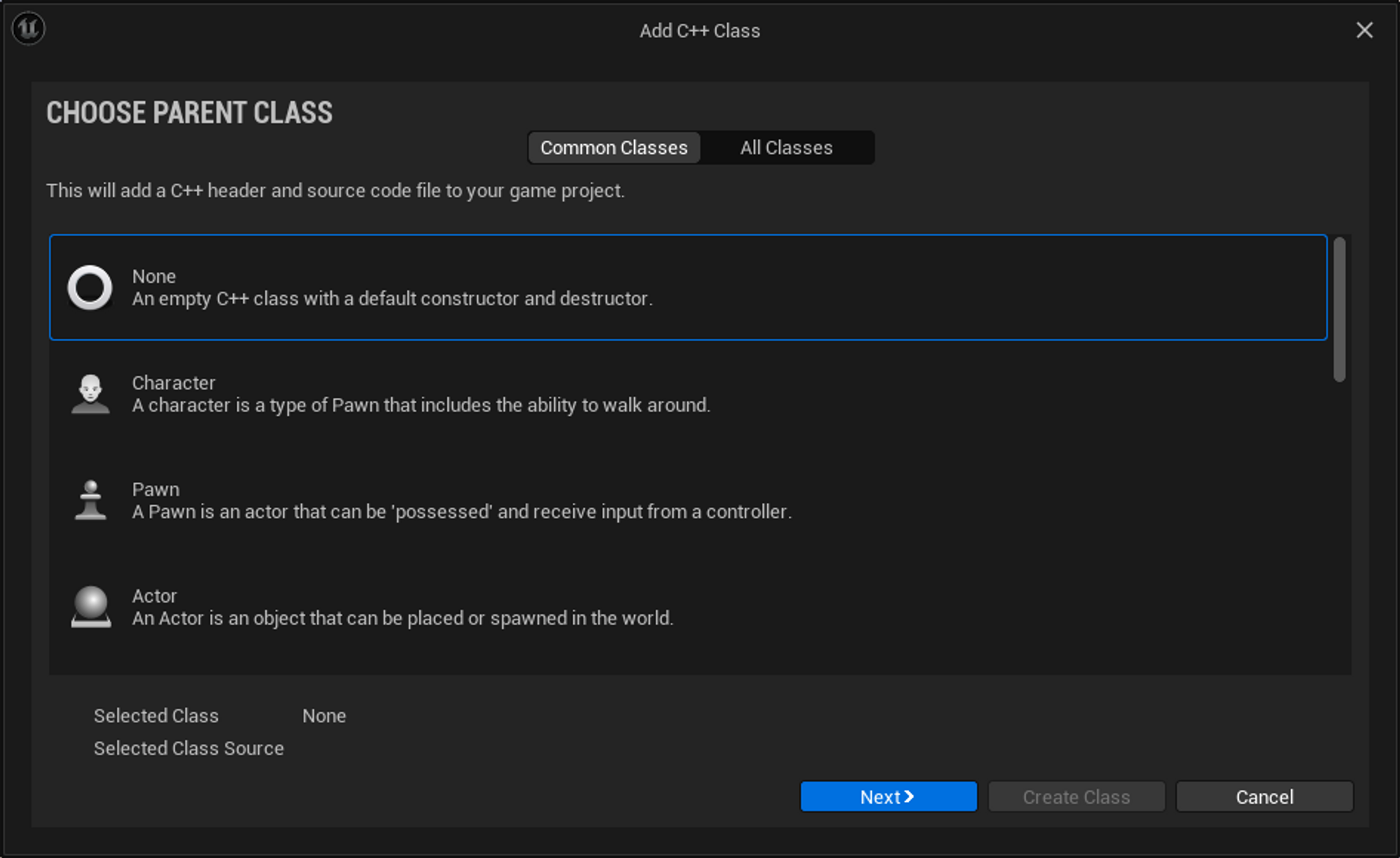Click the None class ring icon
Image resolution: width=1400 pixels, height=858 pixels.
(90, 288)
